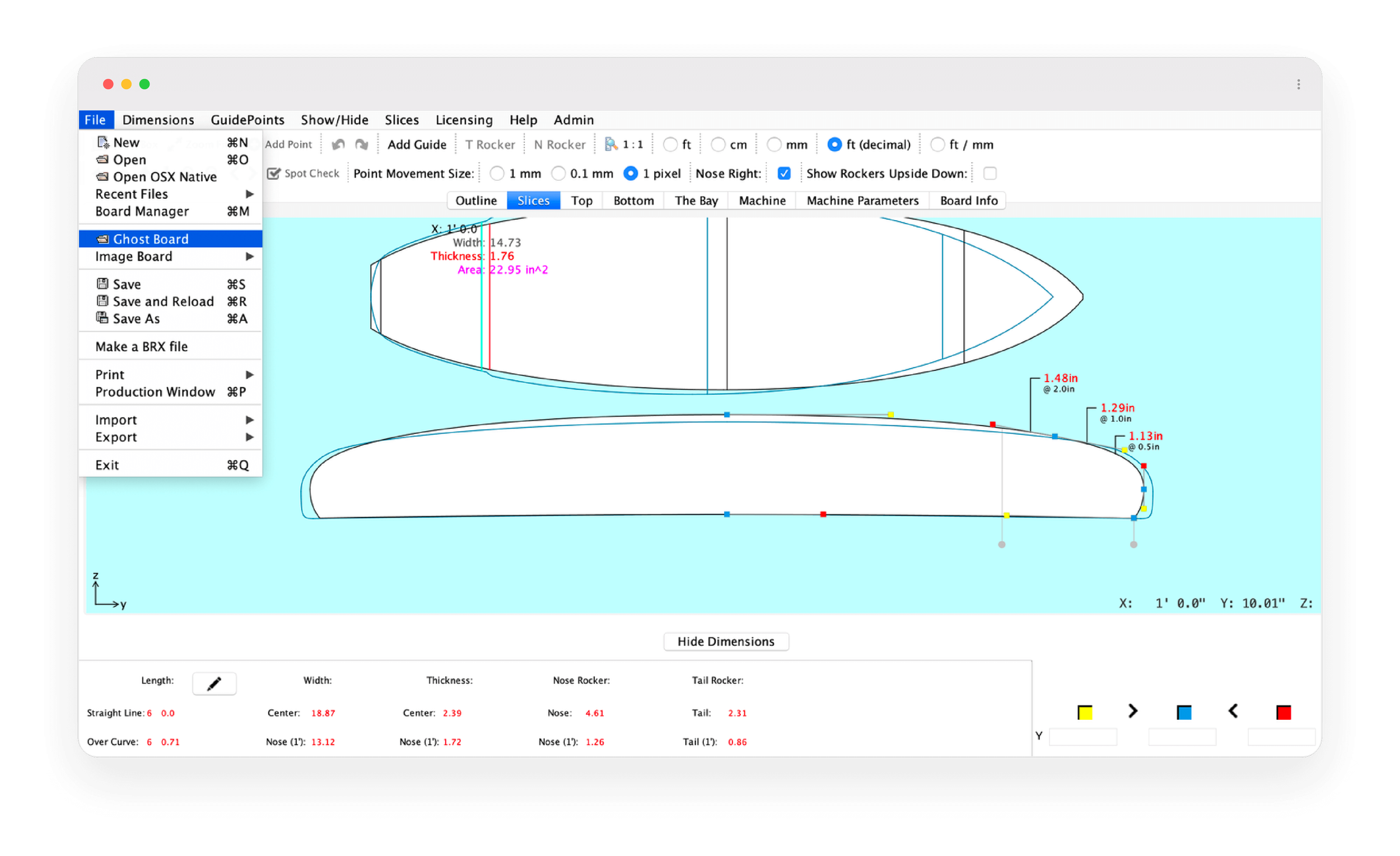Click the Hide Dimensions button
This screenshot has width=1400, height=856.
pyautogui.click(x=726, y=641)
